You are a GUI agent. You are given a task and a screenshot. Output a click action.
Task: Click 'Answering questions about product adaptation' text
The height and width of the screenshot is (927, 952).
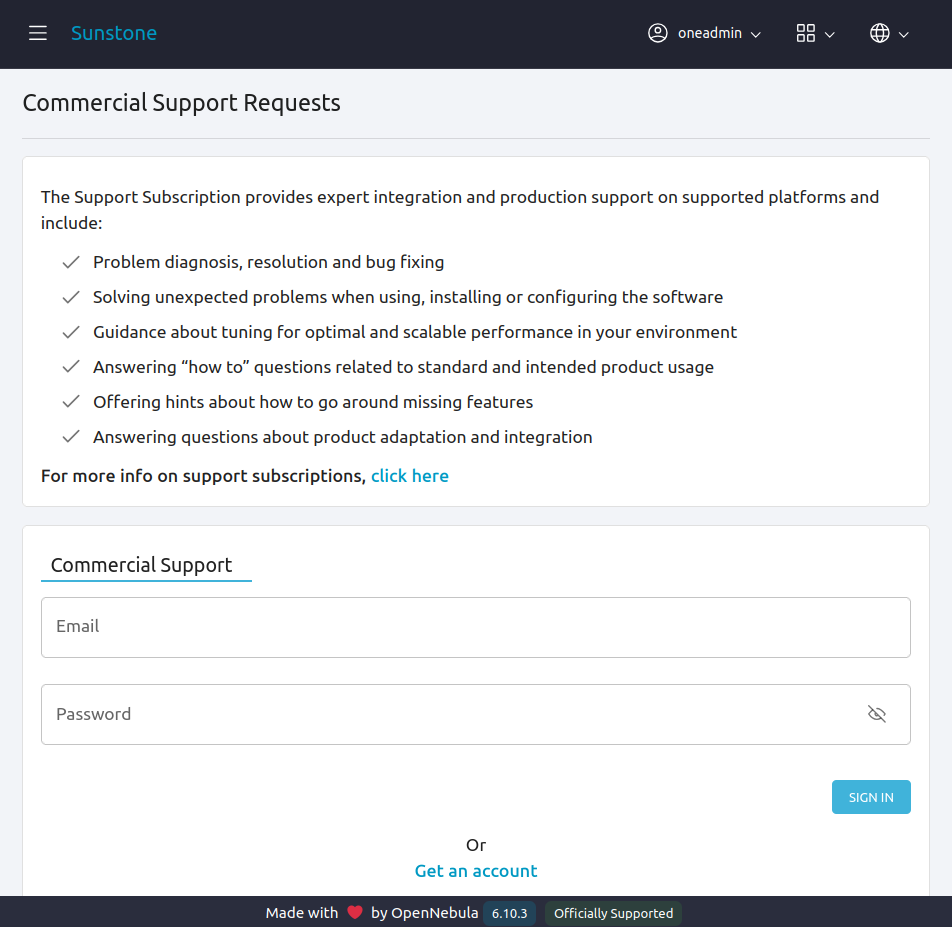[x=342, y=437]
